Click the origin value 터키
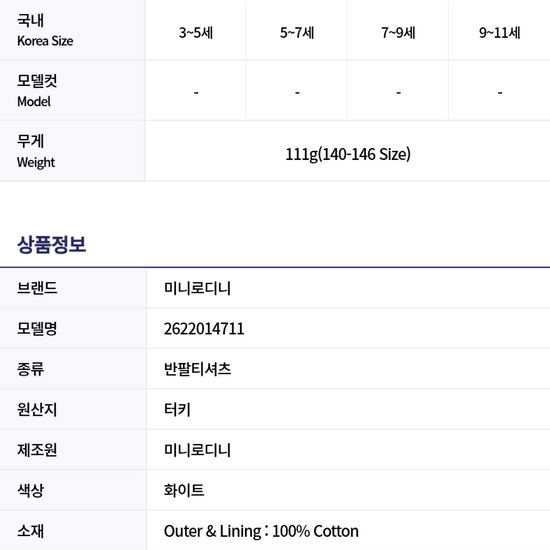Viewport: 550px width, 550px height. (177, 409)
